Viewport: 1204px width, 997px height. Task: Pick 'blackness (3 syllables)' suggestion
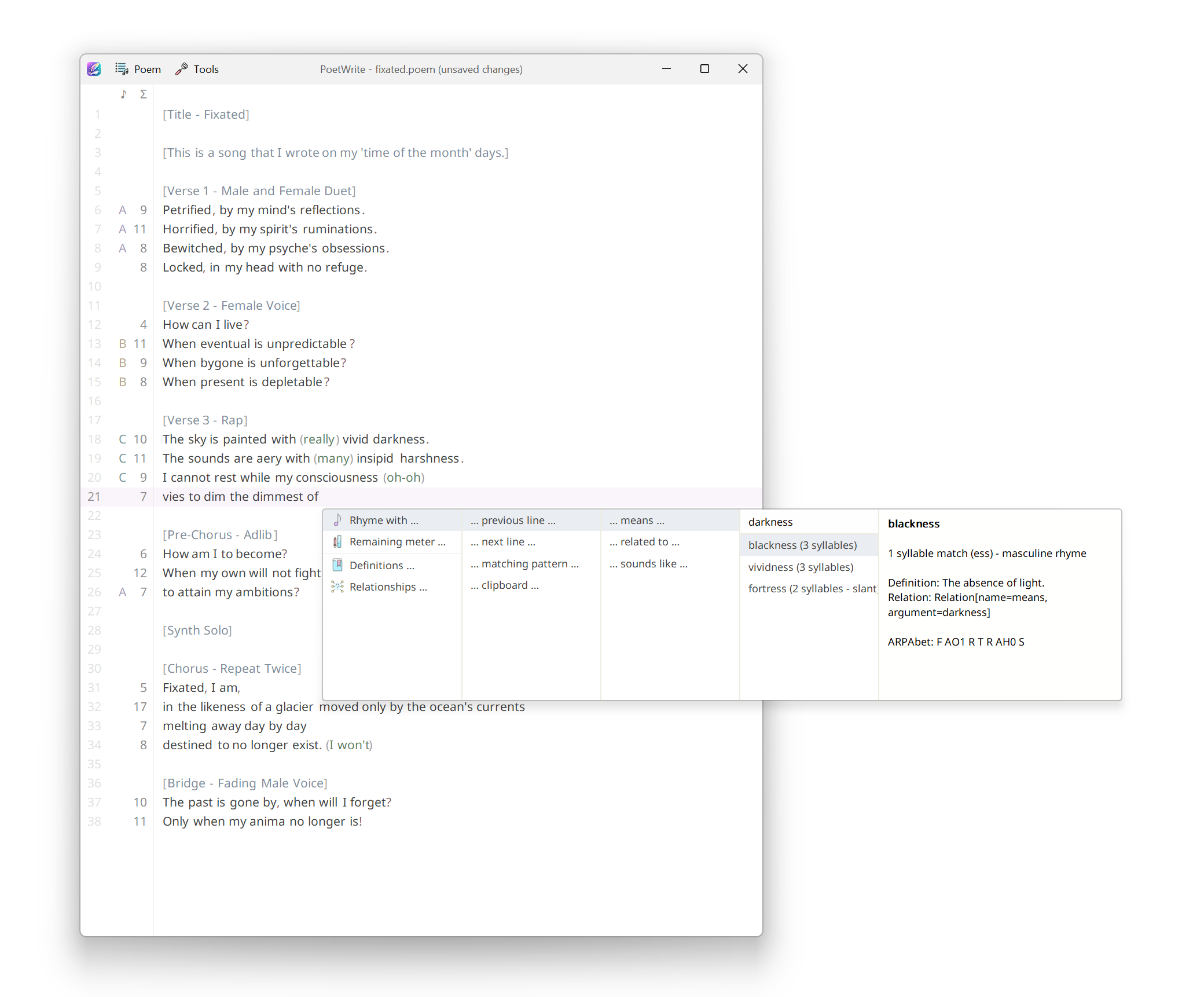(809, 545)
